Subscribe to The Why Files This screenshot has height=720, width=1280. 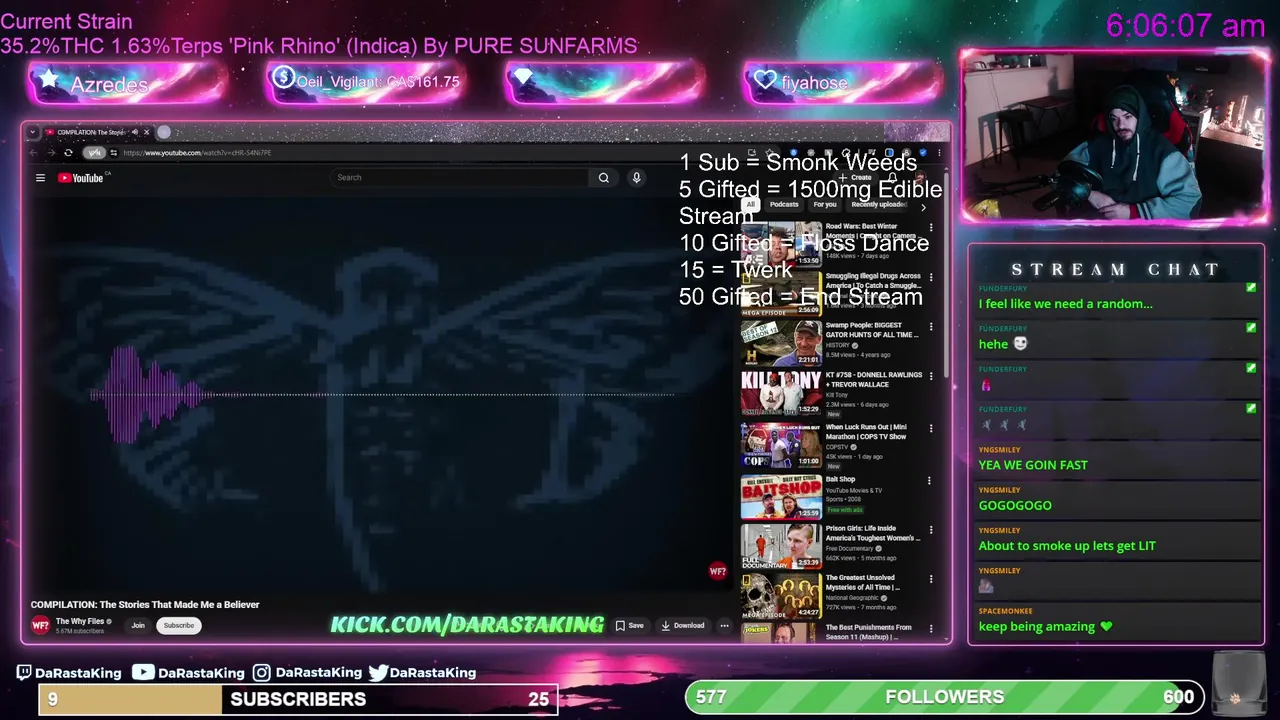(x=179, y=626)
